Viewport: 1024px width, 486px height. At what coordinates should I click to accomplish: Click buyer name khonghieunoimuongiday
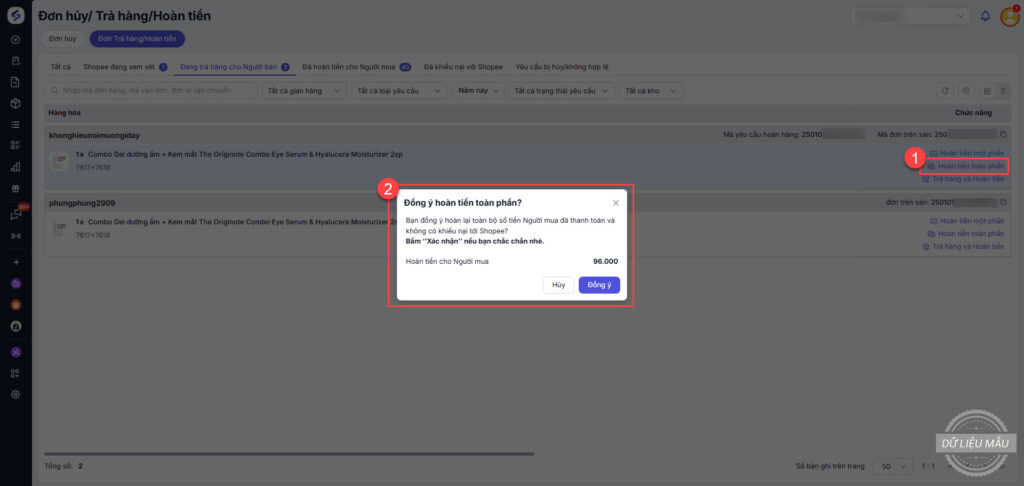click(x=95, y=135)
